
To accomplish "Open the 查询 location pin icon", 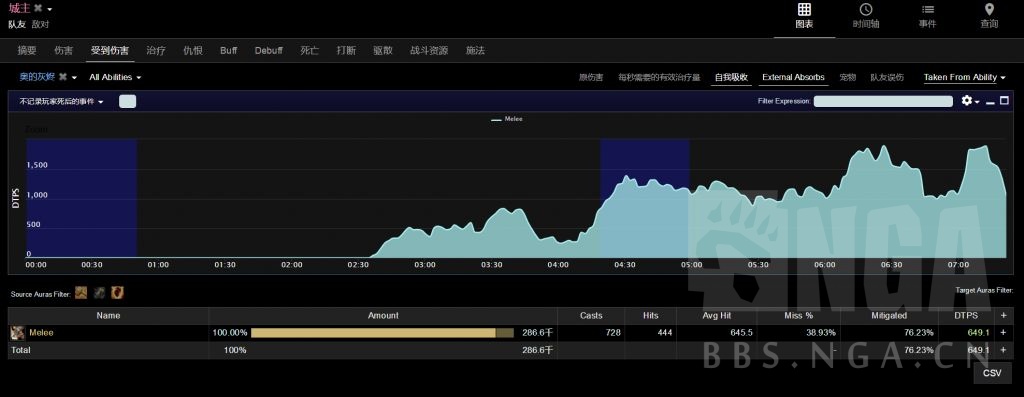I will point(989,10).
